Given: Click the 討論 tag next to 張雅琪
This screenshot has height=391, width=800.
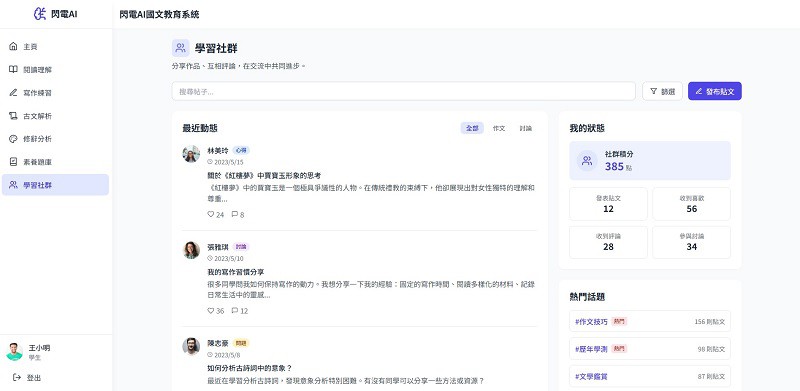Looking at the screenshot, I should pos(241,247).
